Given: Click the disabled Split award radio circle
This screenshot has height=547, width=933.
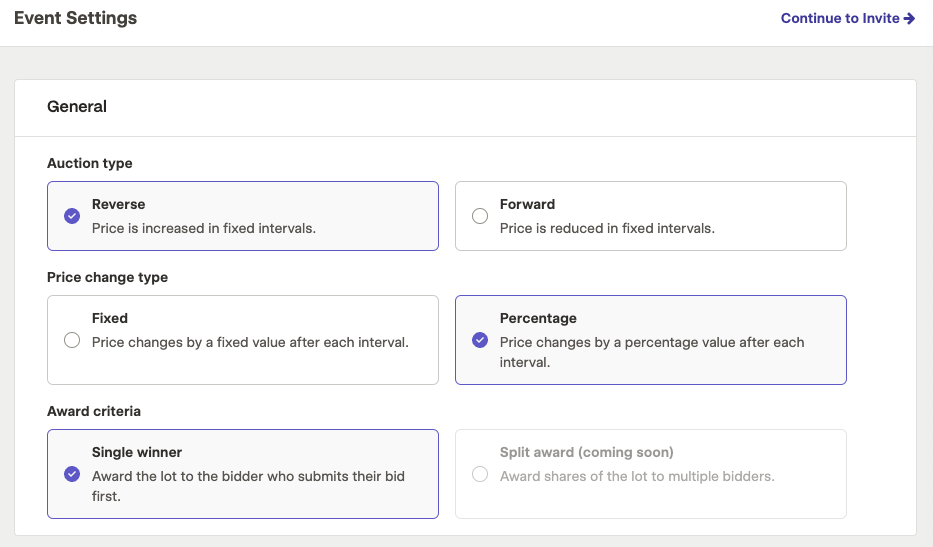Looking at the screenshot, I should (480, 474).
